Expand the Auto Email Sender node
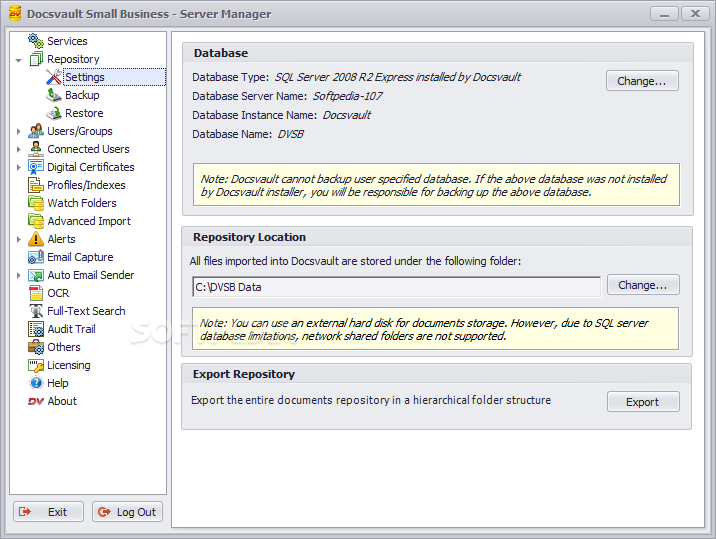This screenshot has width=716, height=539. click(18, 275)
